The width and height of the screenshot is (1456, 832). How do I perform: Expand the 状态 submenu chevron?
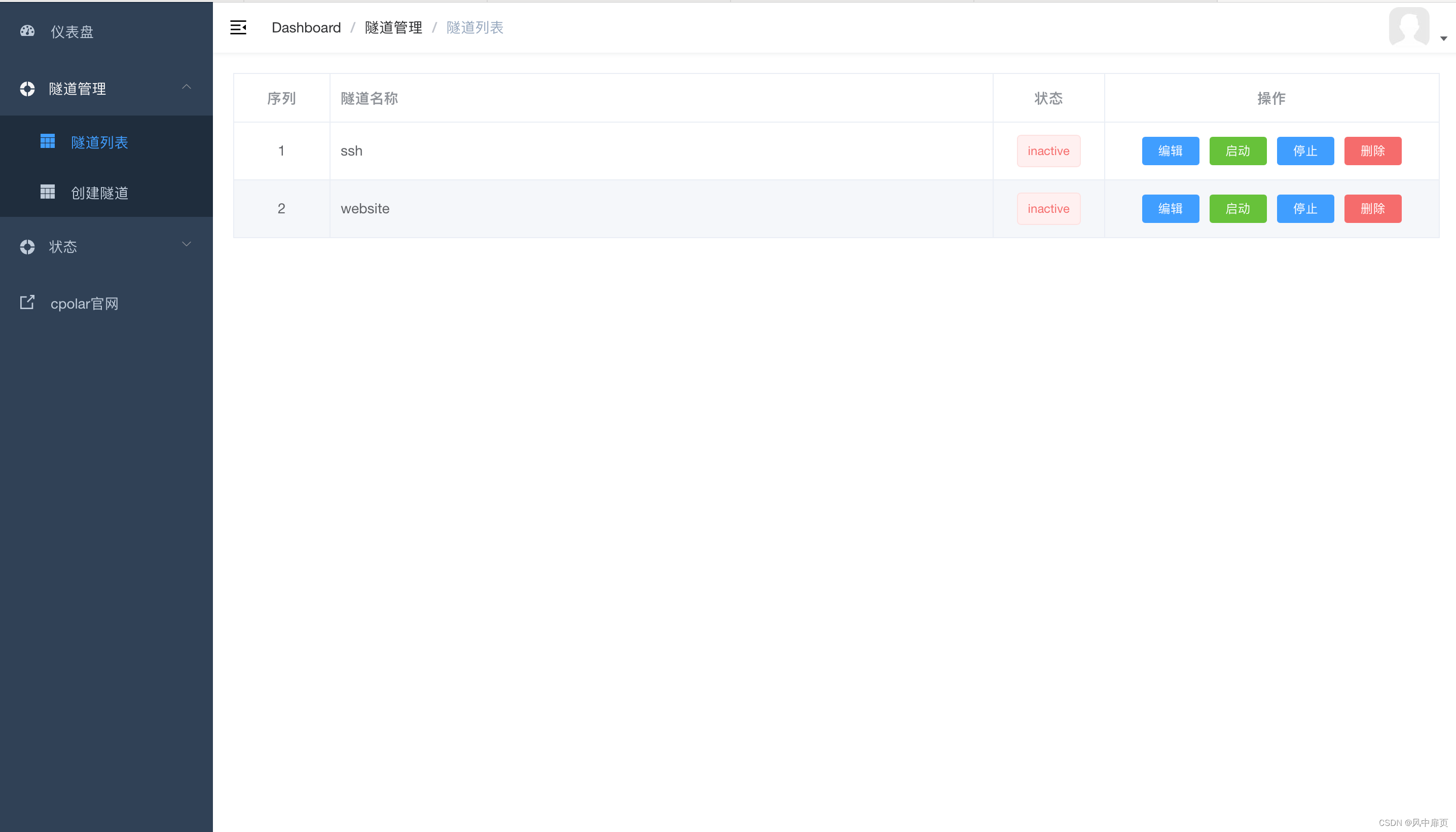point(187,245)
